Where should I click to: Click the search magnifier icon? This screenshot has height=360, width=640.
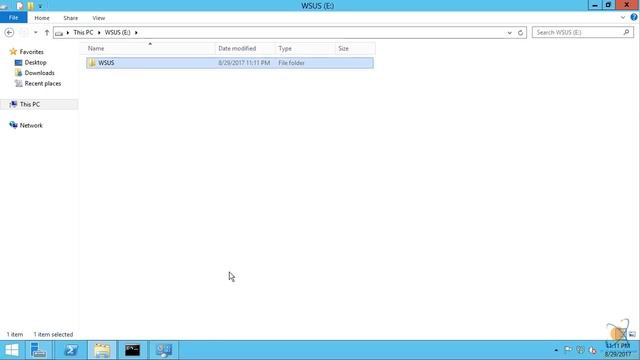[x=627, y=32]
